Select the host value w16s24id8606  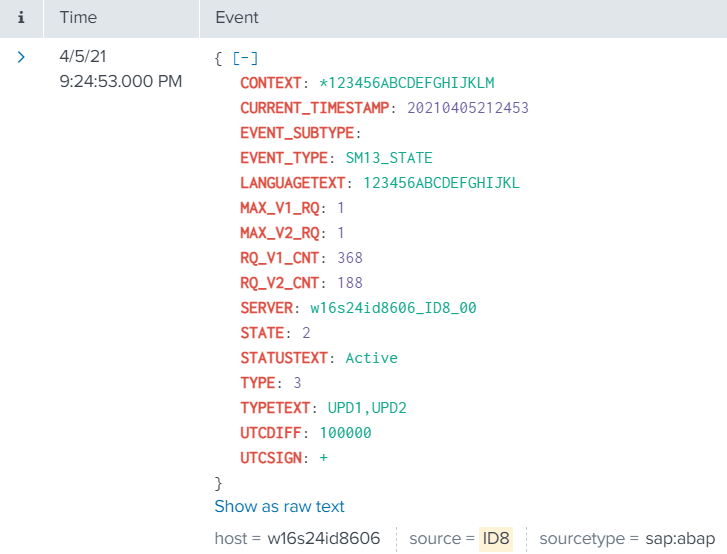323,539
